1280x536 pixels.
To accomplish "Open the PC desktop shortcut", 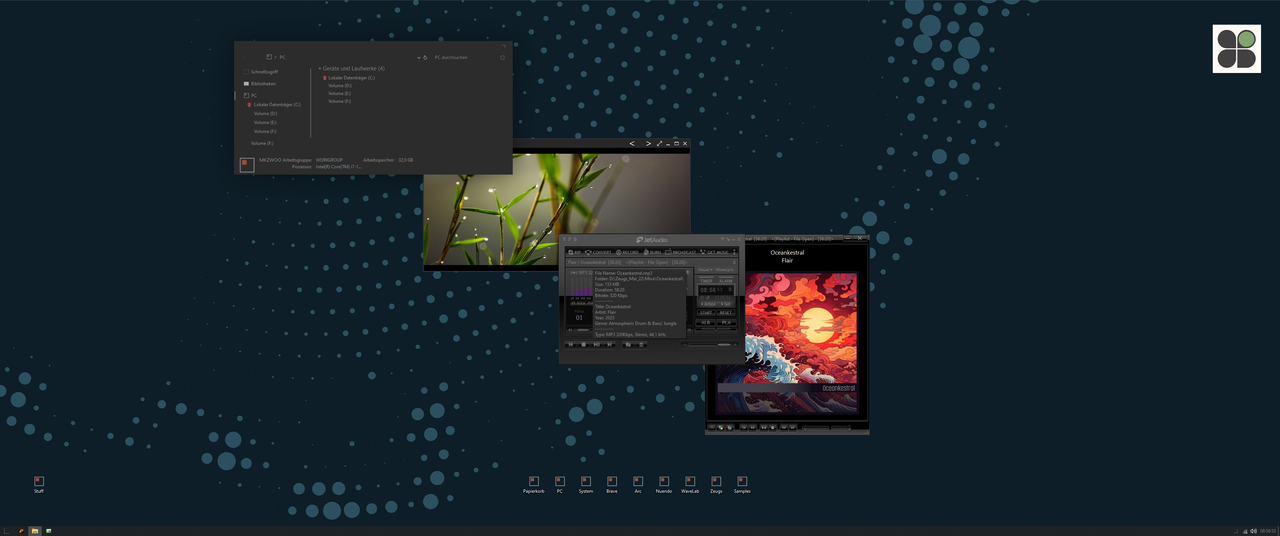I will click(560, 485).
